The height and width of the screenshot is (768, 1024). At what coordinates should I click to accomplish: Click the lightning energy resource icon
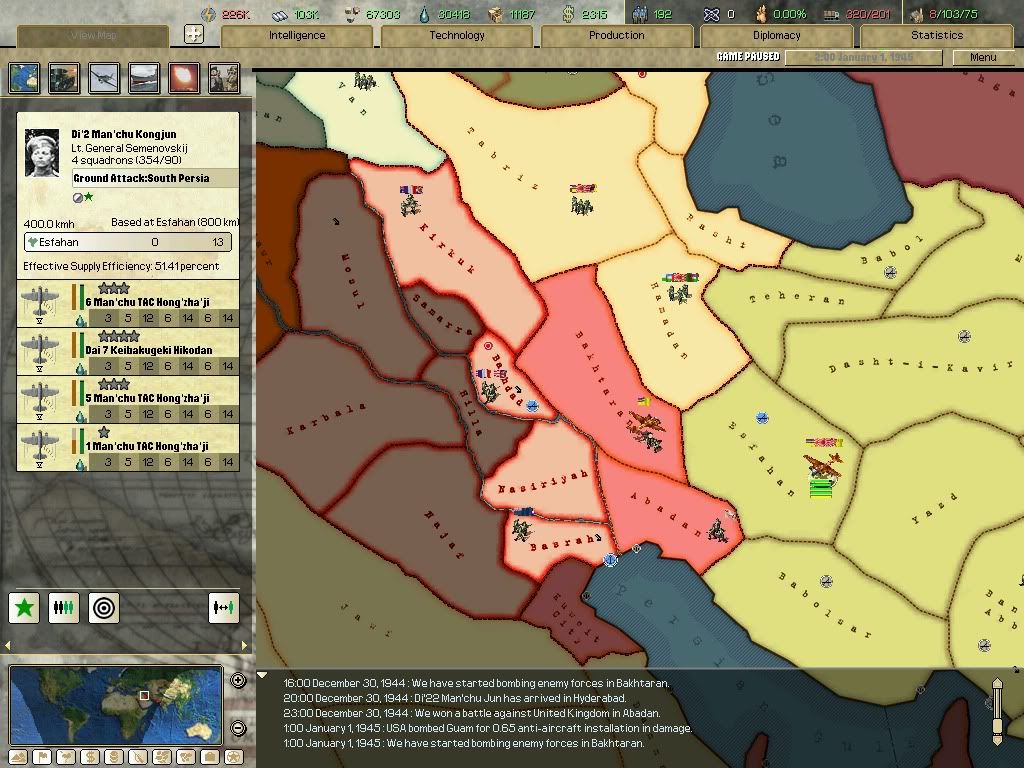click(208, 14)
